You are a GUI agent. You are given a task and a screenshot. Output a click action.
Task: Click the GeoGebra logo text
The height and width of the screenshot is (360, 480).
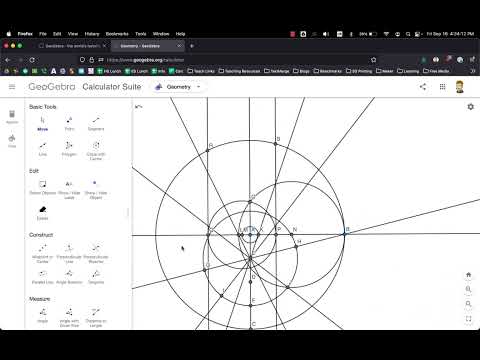coord(52,87)
